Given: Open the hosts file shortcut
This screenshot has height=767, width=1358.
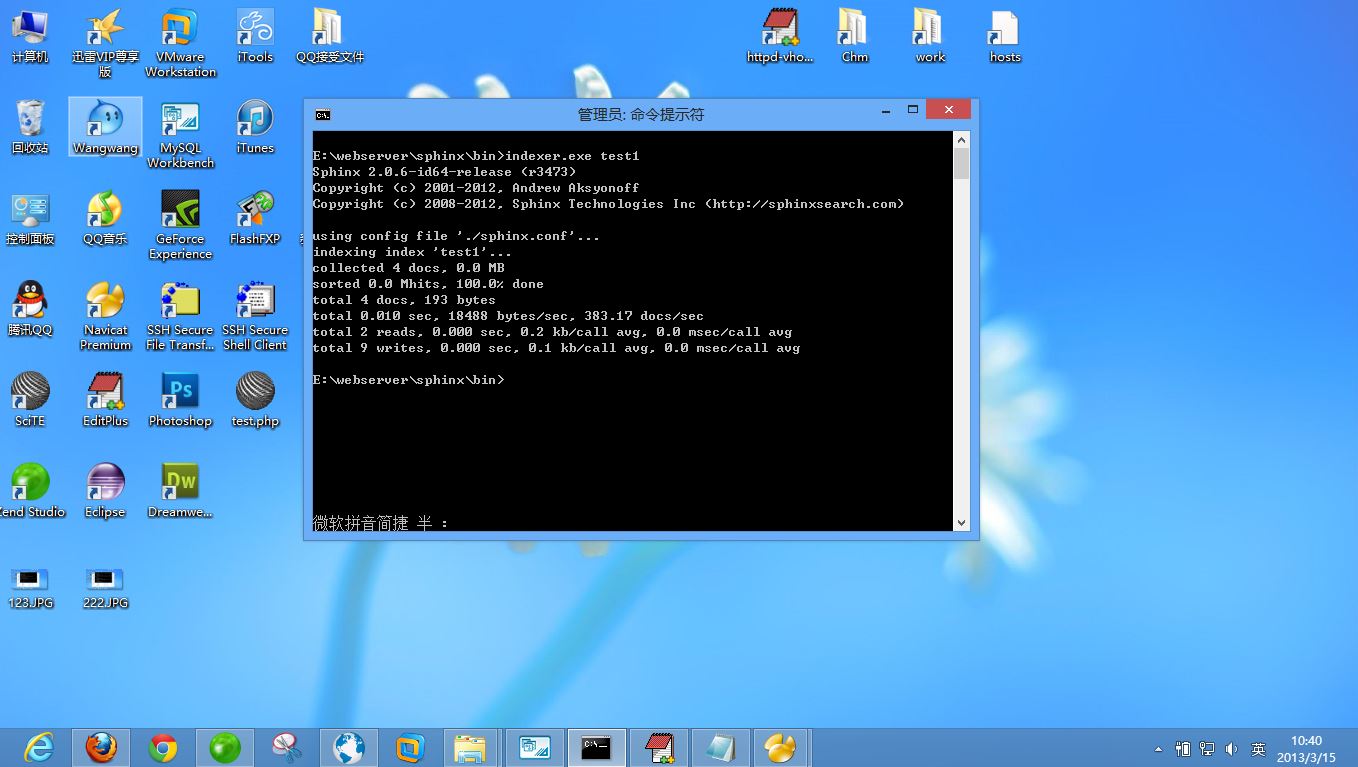Looking at the screenshot, I should pos(1004,36).
